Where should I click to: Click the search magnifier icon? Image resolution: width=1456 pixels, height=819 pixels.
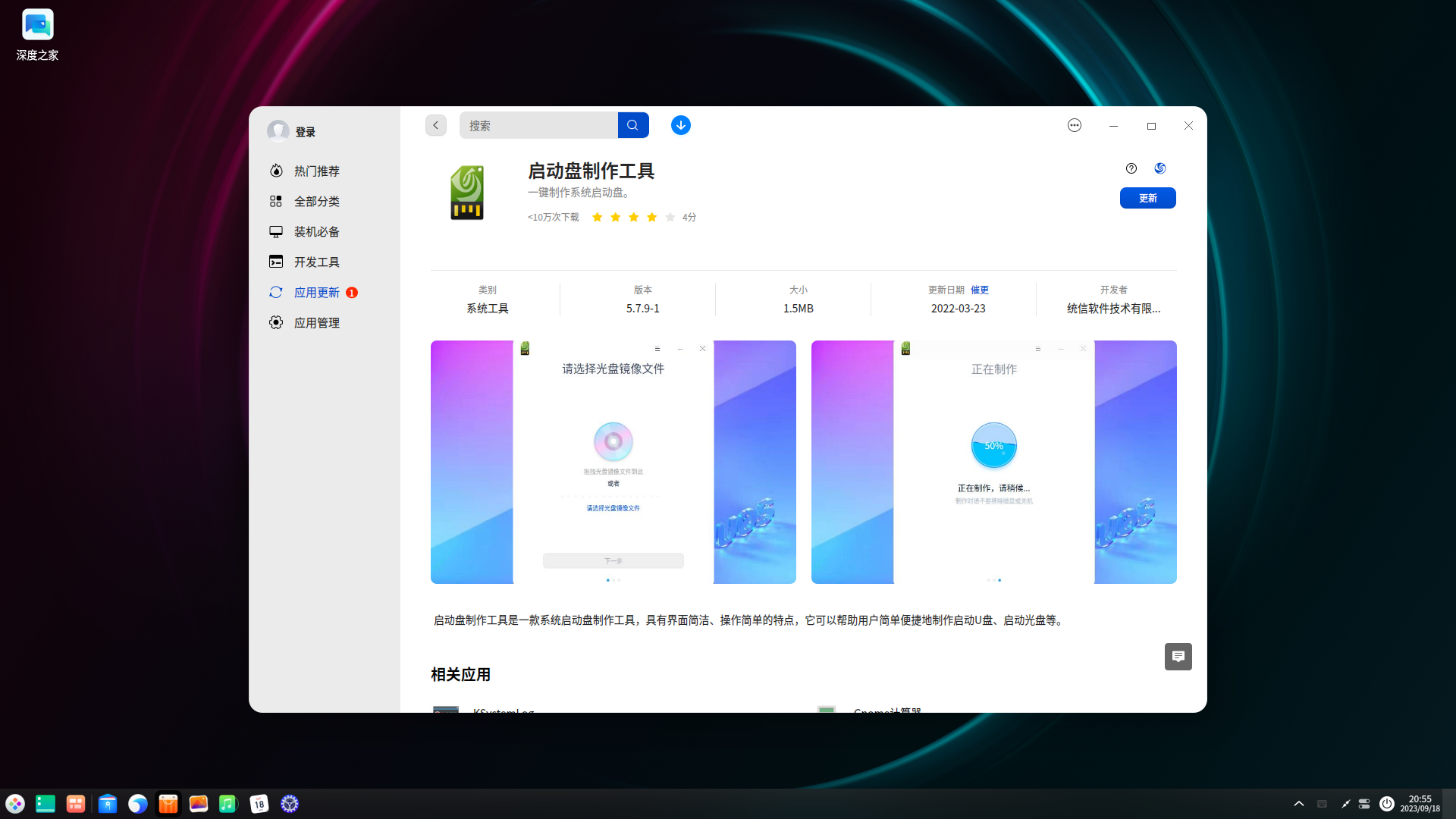(633, 125)
